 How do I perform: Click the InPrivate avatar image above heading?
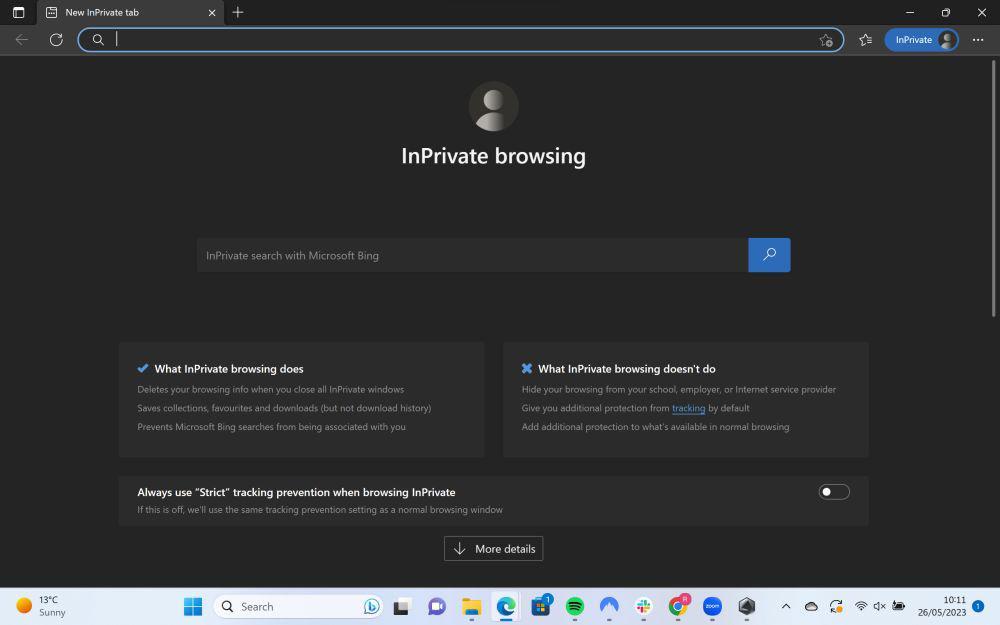[494, 107]
